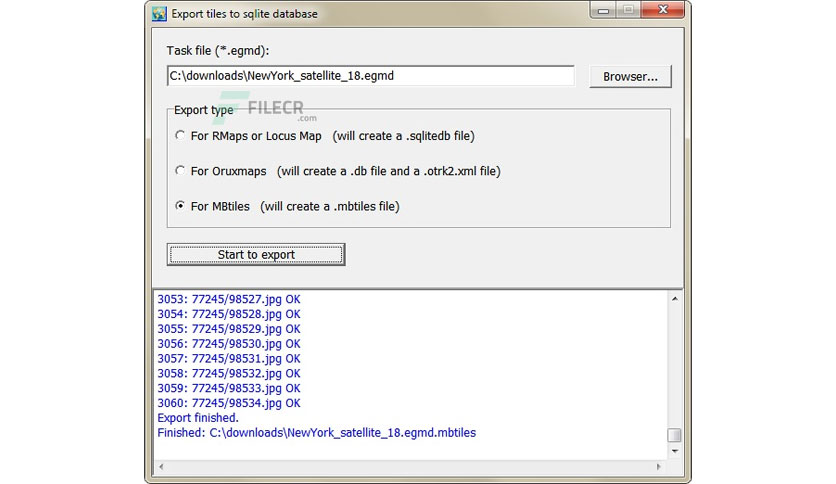The width and height of the screenshot is (836, 484).
Task: Click the vertical scrollbar thumb
Action: (674, 435)
